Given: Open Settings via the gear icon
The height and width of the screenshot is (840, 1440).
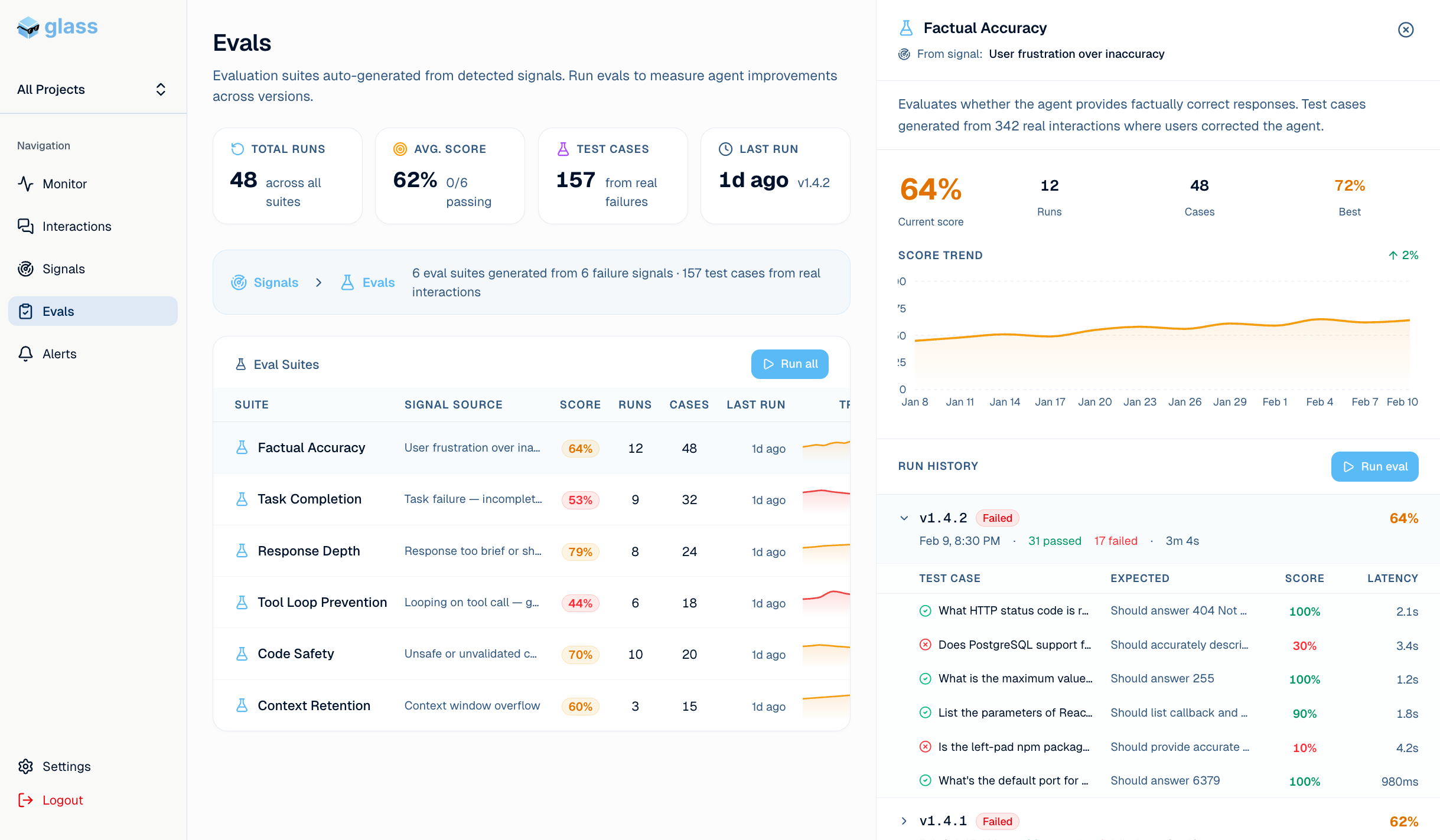Looking at the screenshot, I should click(25, 766).
